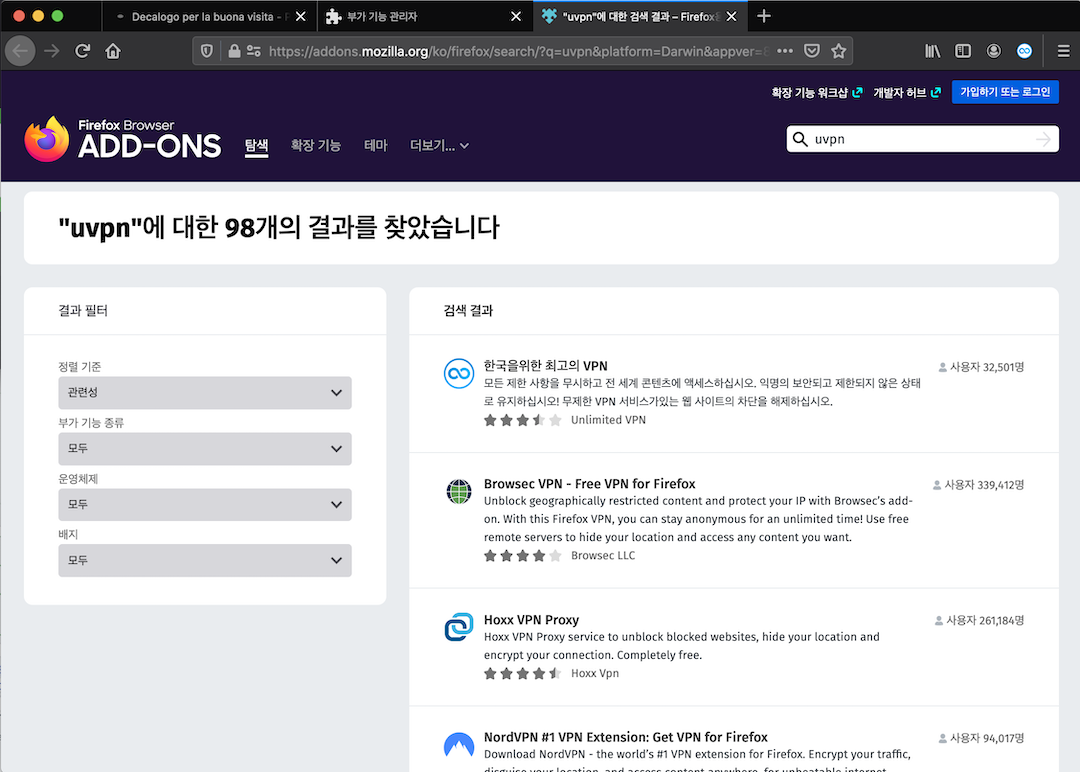Screen dimensions: 1080x772
Task: Open the 탐색 navigation item
Action: click(256, 145)
